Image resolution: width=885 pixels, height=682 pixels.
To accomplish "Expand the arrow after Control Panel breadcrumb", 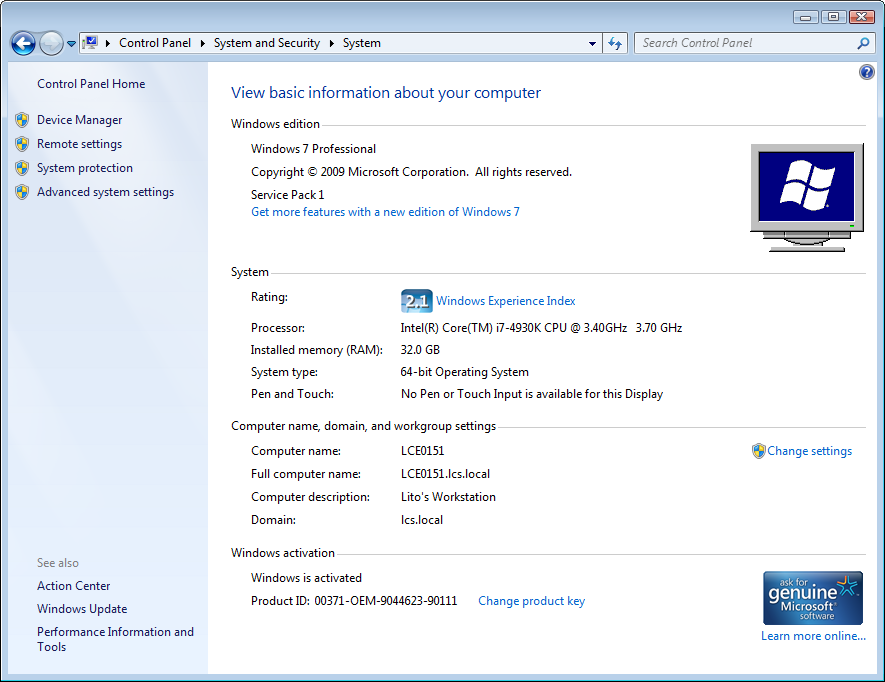I will [x=202, y=43].
